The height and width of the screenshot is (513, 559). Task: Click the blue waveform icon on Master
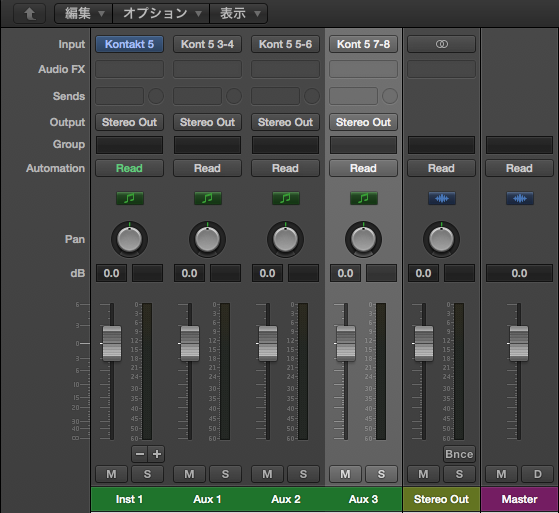point(520,198)
